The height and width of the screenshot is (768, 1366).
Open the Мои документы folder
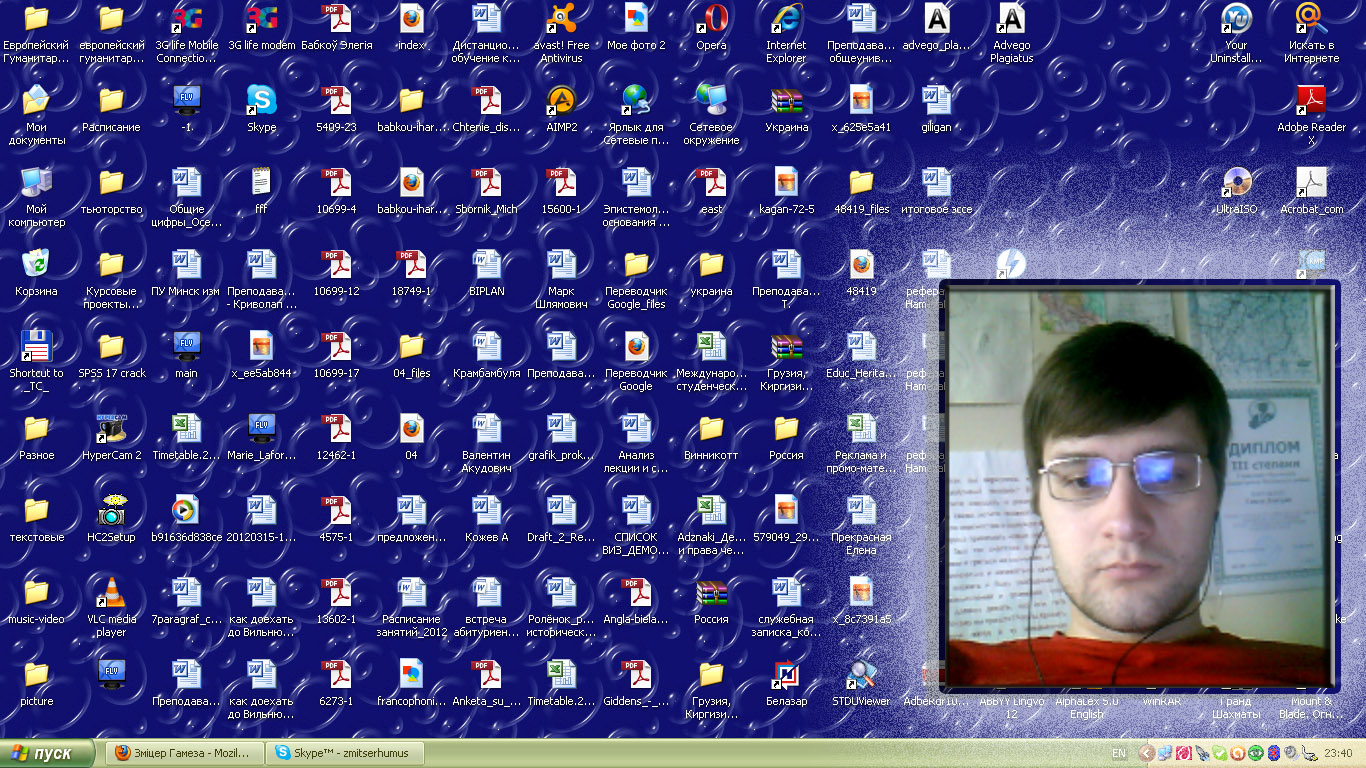(38, 100)
